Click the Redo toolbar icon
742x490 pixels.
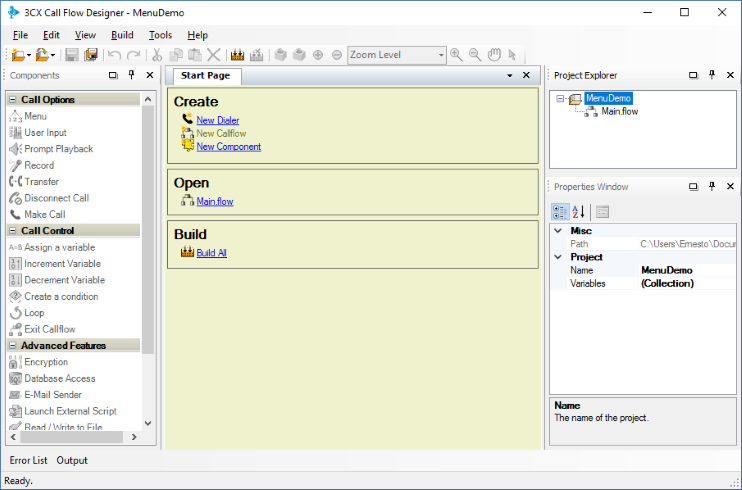(x=133, y=55)
